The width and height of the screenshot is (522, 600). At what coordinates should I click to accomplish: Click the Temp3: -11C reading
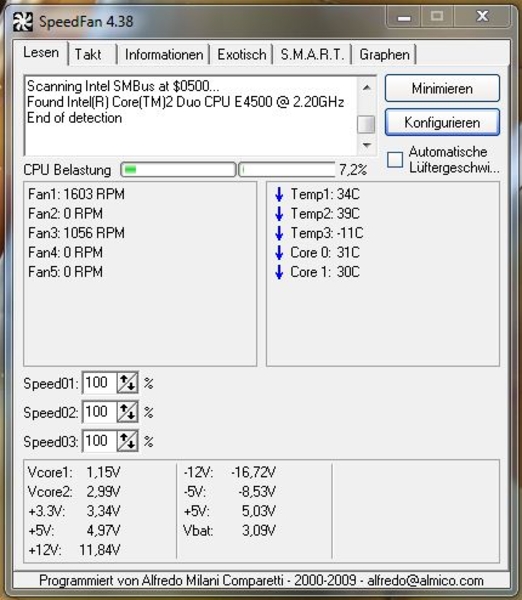click(x=327, y=233)
